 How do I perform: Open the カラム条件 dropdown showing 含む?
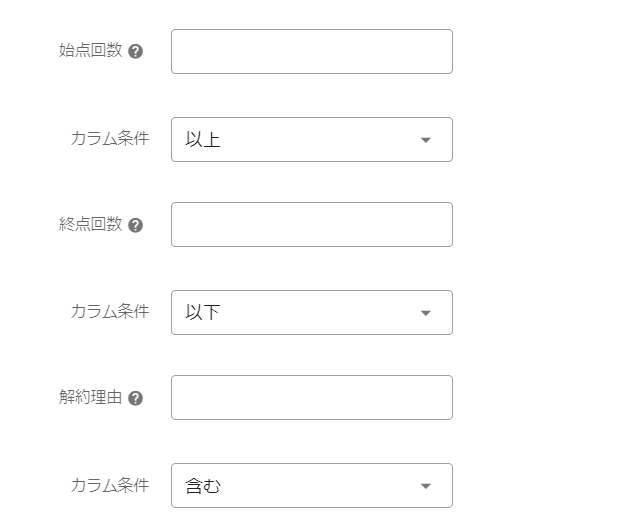tap(311, 486)
